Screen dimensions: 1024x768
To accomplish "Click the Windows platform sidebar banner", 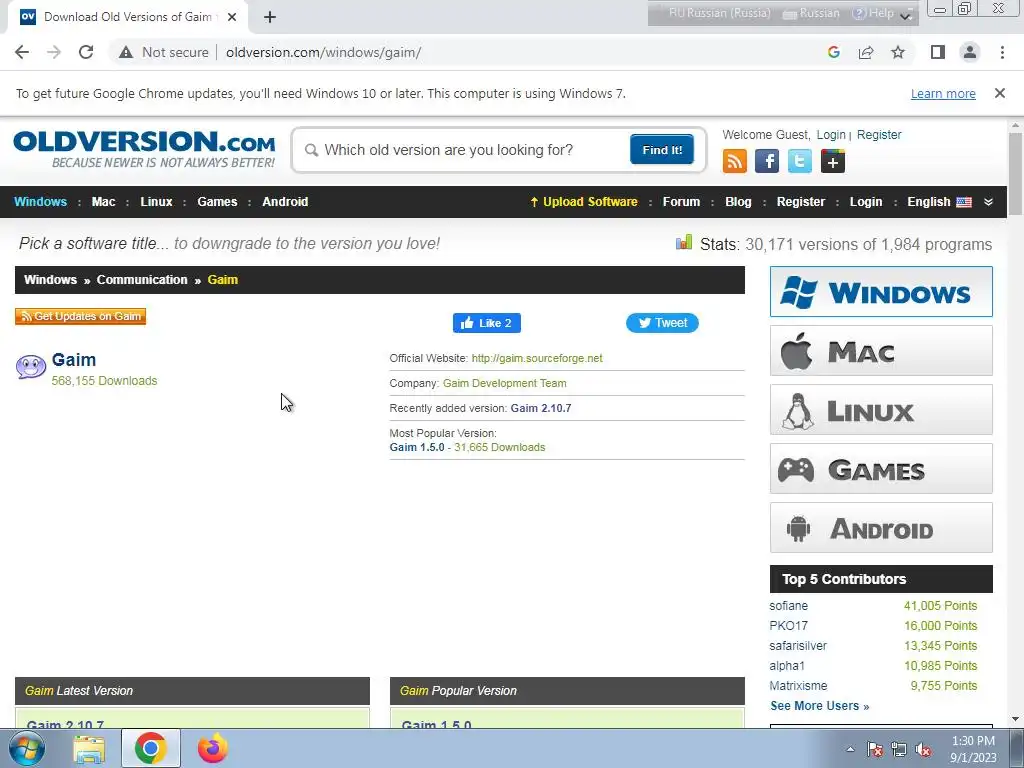I will (881, 291).
